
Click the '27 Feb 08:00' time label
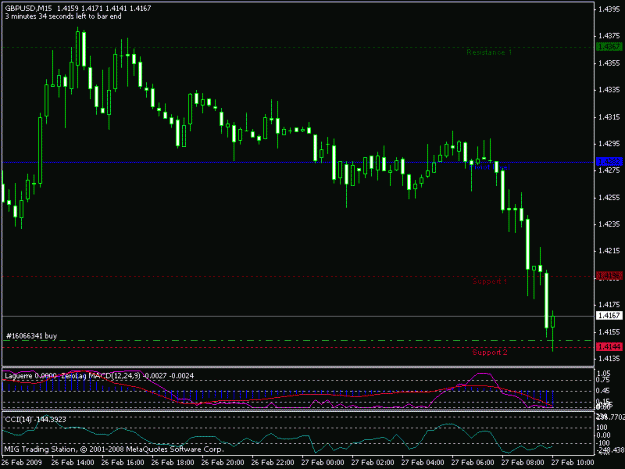(523, 463)
